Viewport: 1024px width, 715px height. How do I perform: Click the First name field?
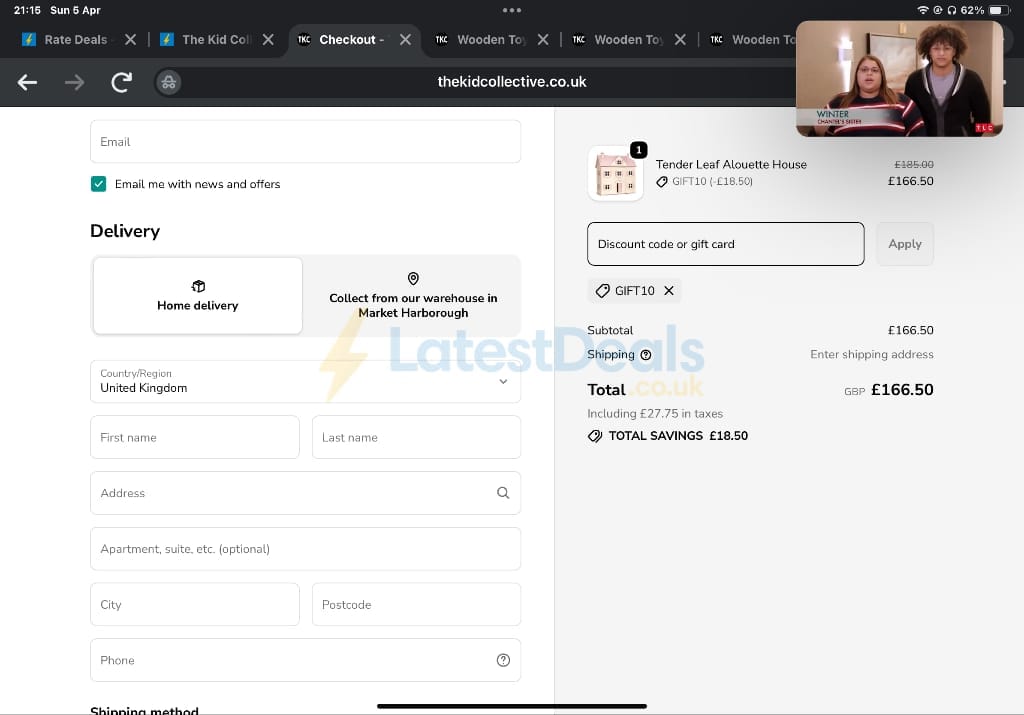tap(195, 437)
